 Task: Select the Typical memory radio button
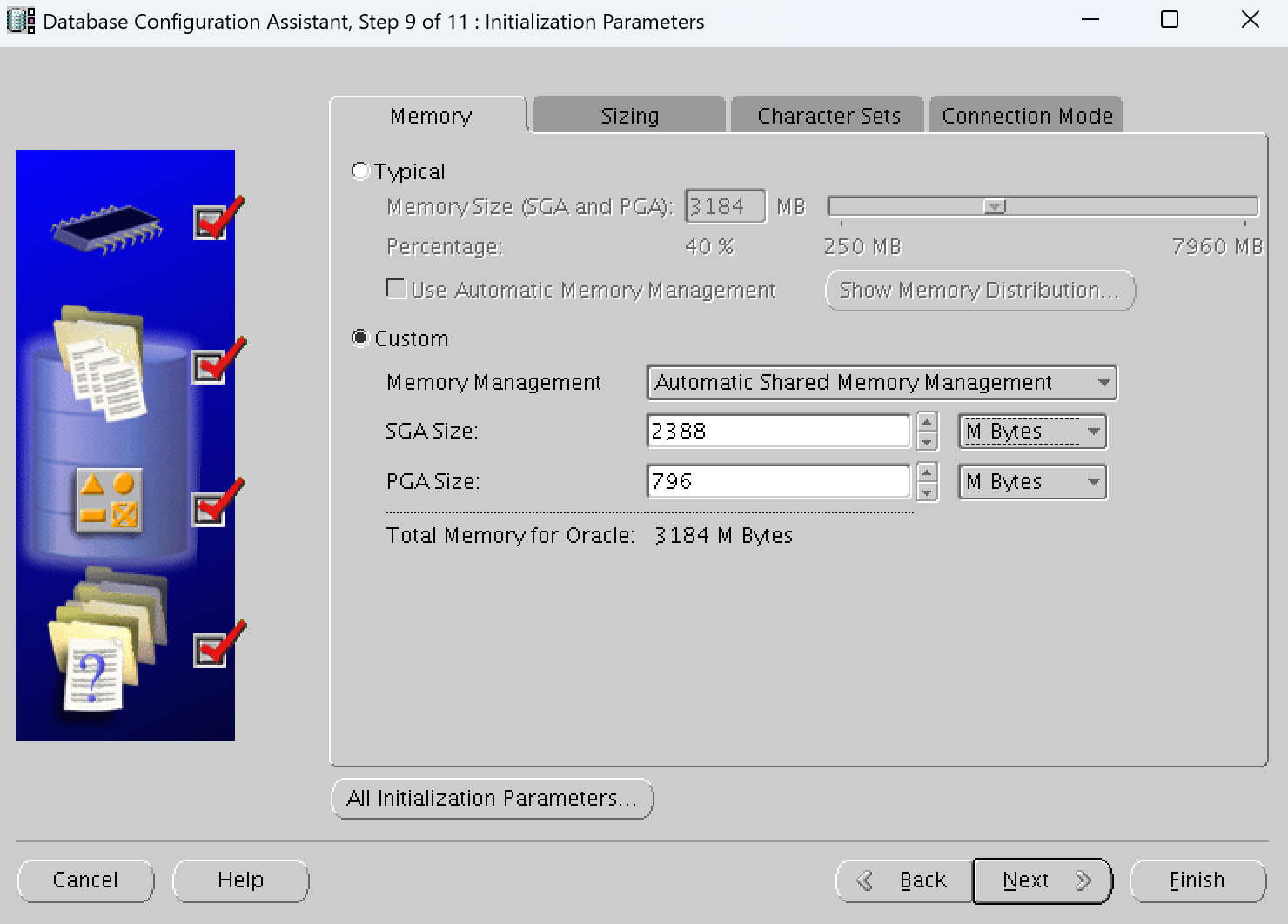click(x=360, y=171)
